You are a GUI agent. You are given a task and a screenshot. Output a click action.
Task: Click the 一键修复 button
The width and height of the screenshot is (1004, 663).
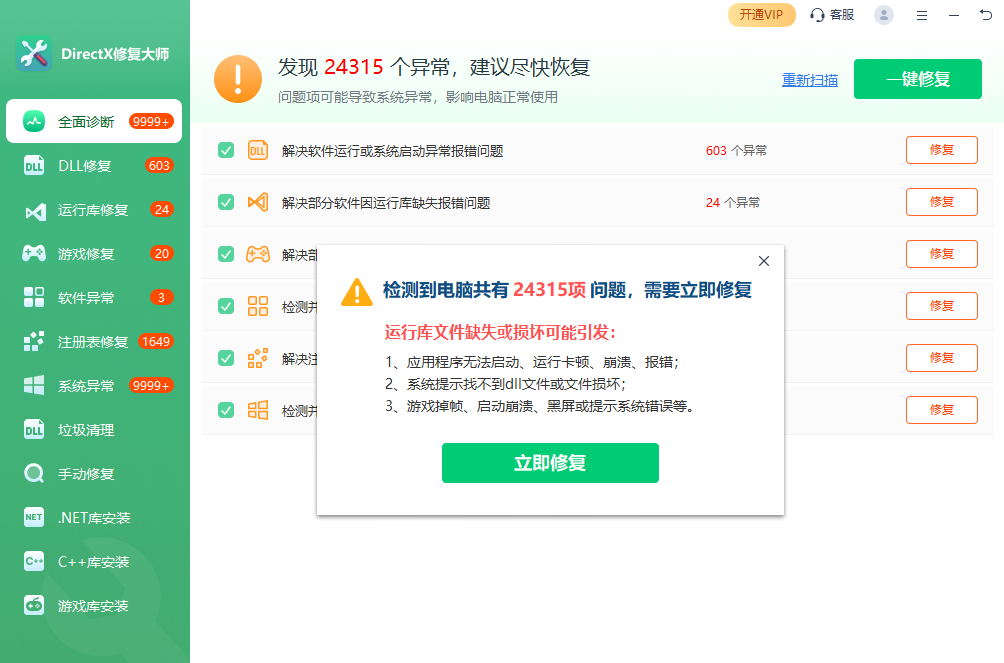pos(917,80)
